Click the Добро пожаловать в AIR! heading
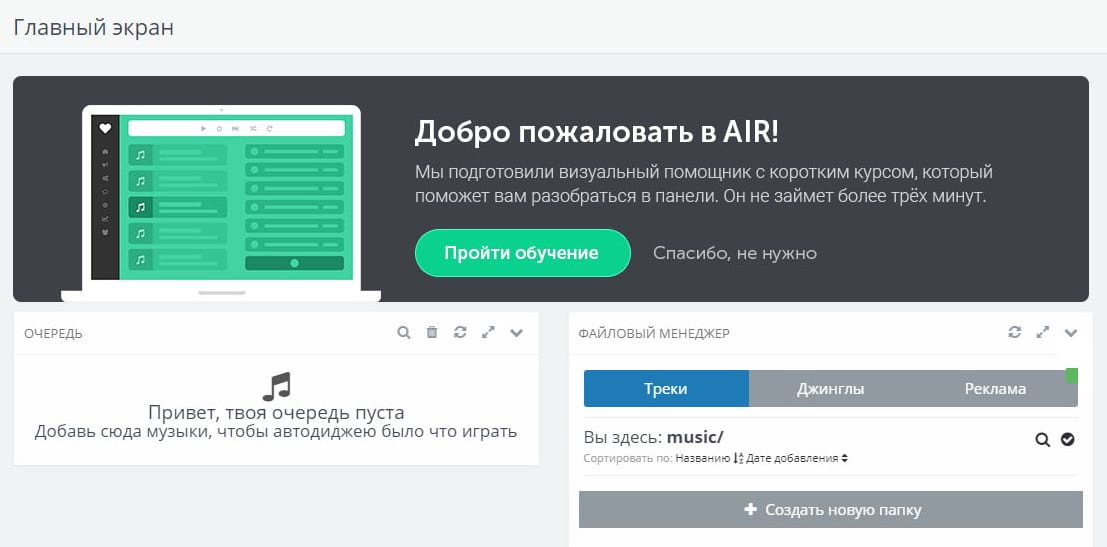The width and height of the screenshot is (1107, 547). (597, 132)
